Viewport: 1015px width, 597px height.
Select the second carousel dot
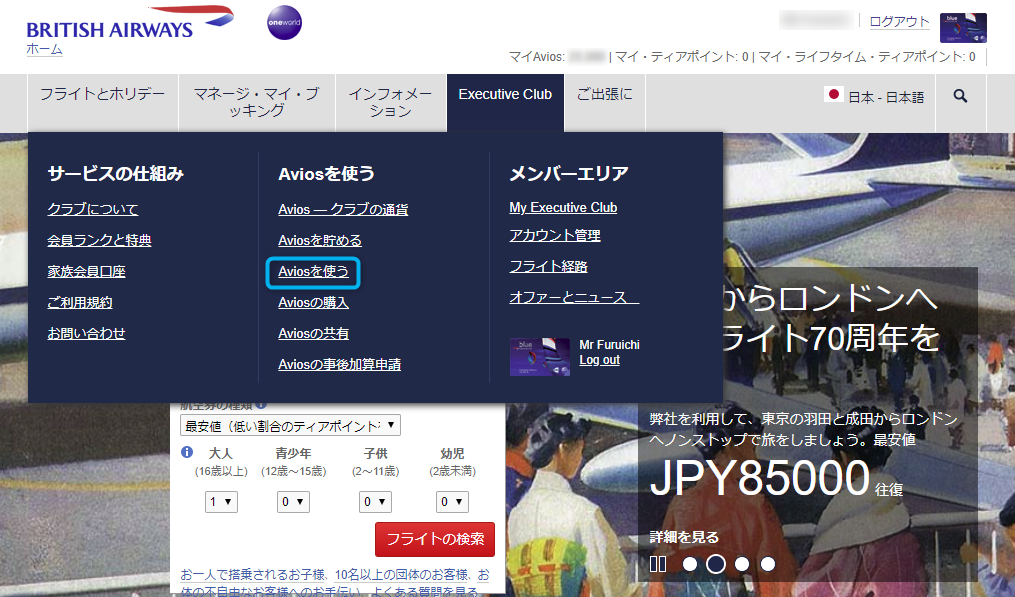(x=716, y=564)
